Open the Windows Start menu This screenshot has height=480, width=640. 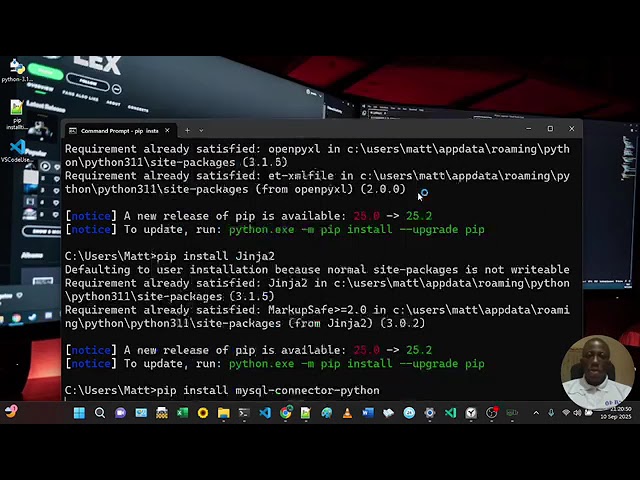pyautogui.click(x=79, y=413)
